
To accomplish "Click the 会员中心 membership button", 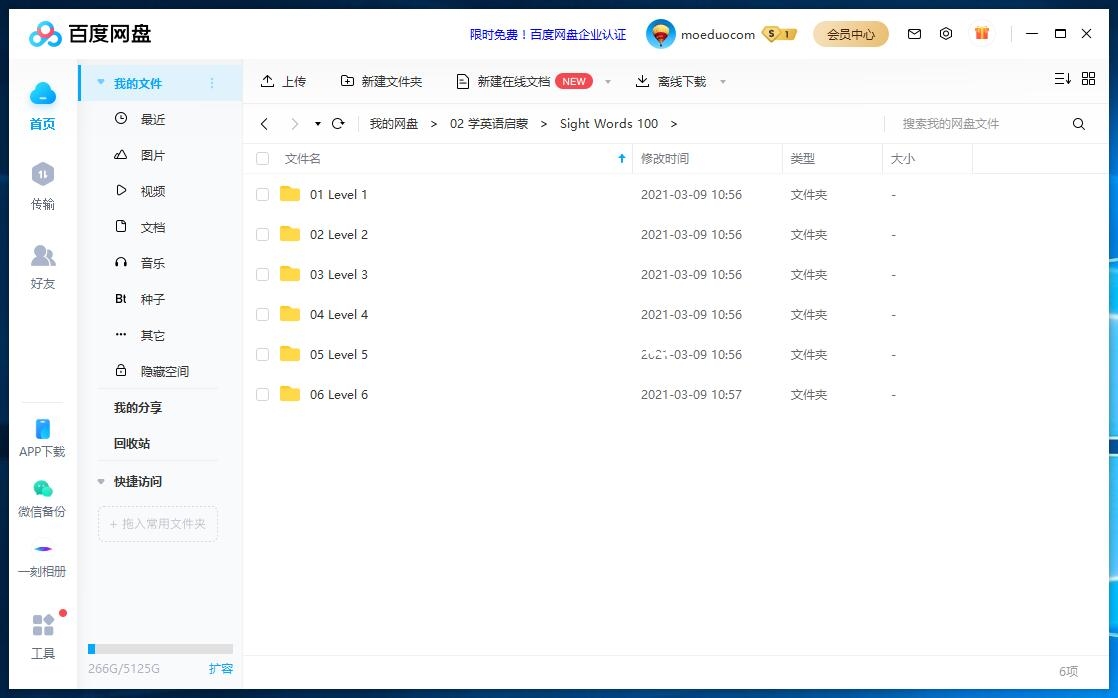I will [851, 33].
